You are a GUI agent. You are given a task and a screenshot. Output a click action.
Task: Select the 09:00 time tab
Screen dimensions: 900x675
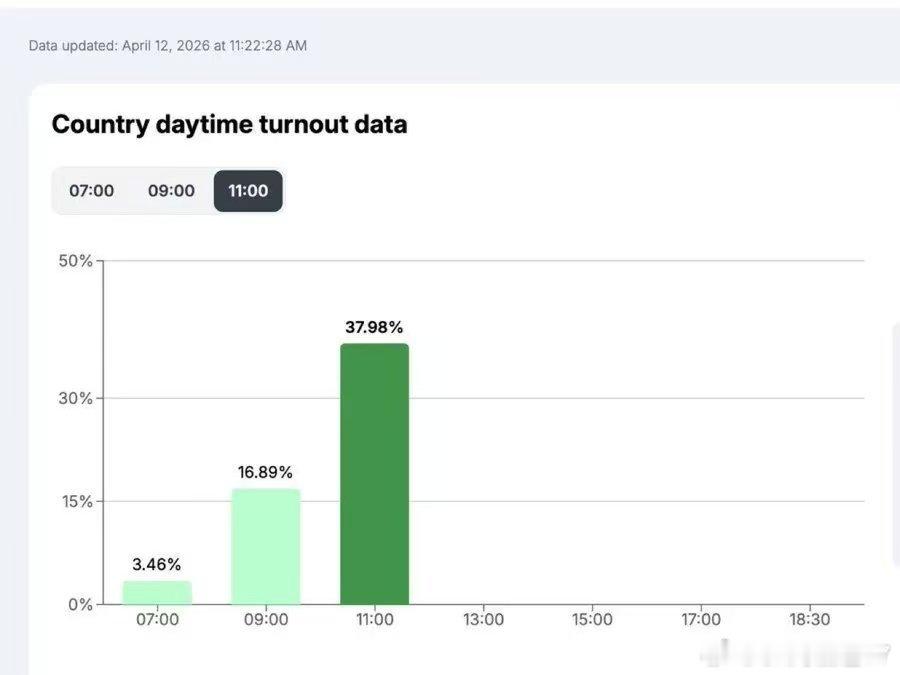[x=171, y=191]
